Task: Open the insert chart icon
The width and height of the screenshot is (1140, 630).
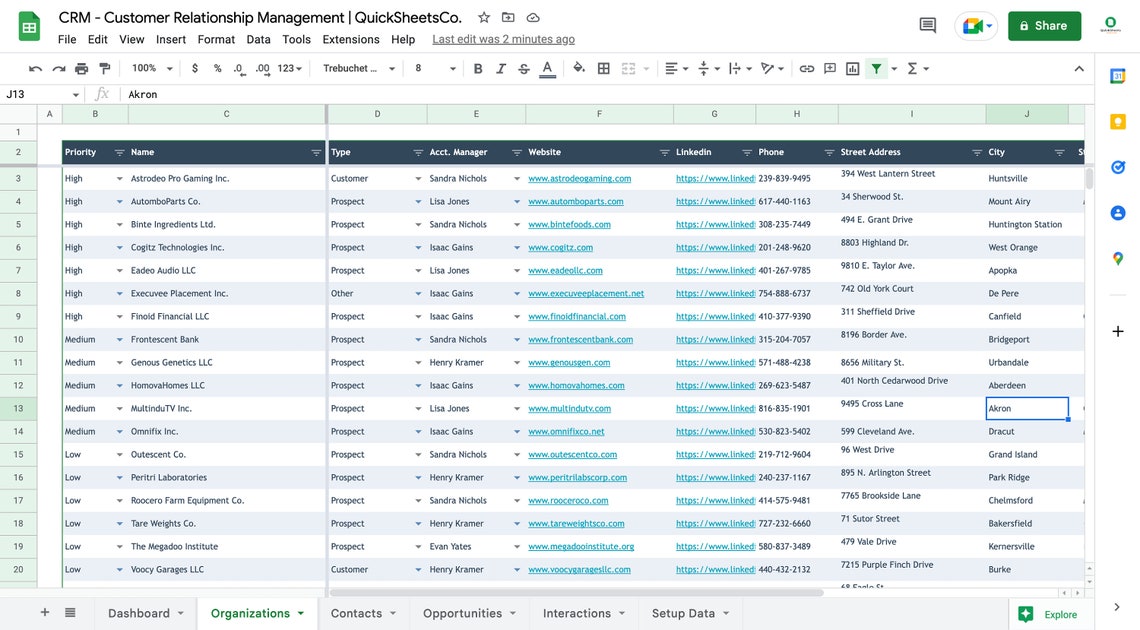Action: click(x=852, y=68)
